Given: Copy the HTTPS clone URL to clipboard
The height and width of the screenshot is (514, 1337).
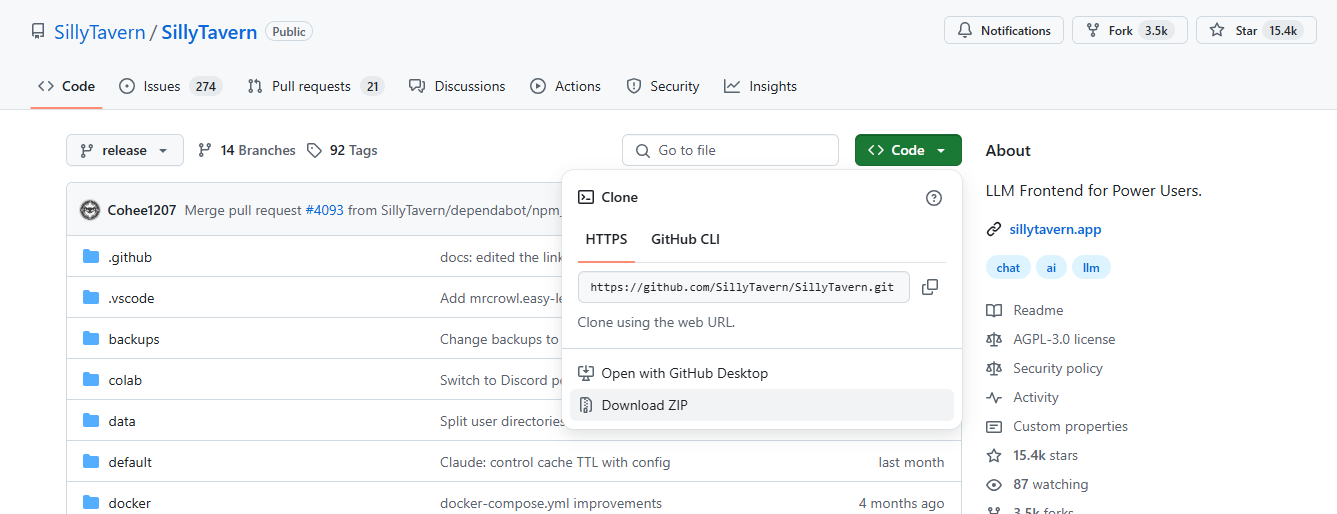Looking at the screenshot, I should point(930,287).
